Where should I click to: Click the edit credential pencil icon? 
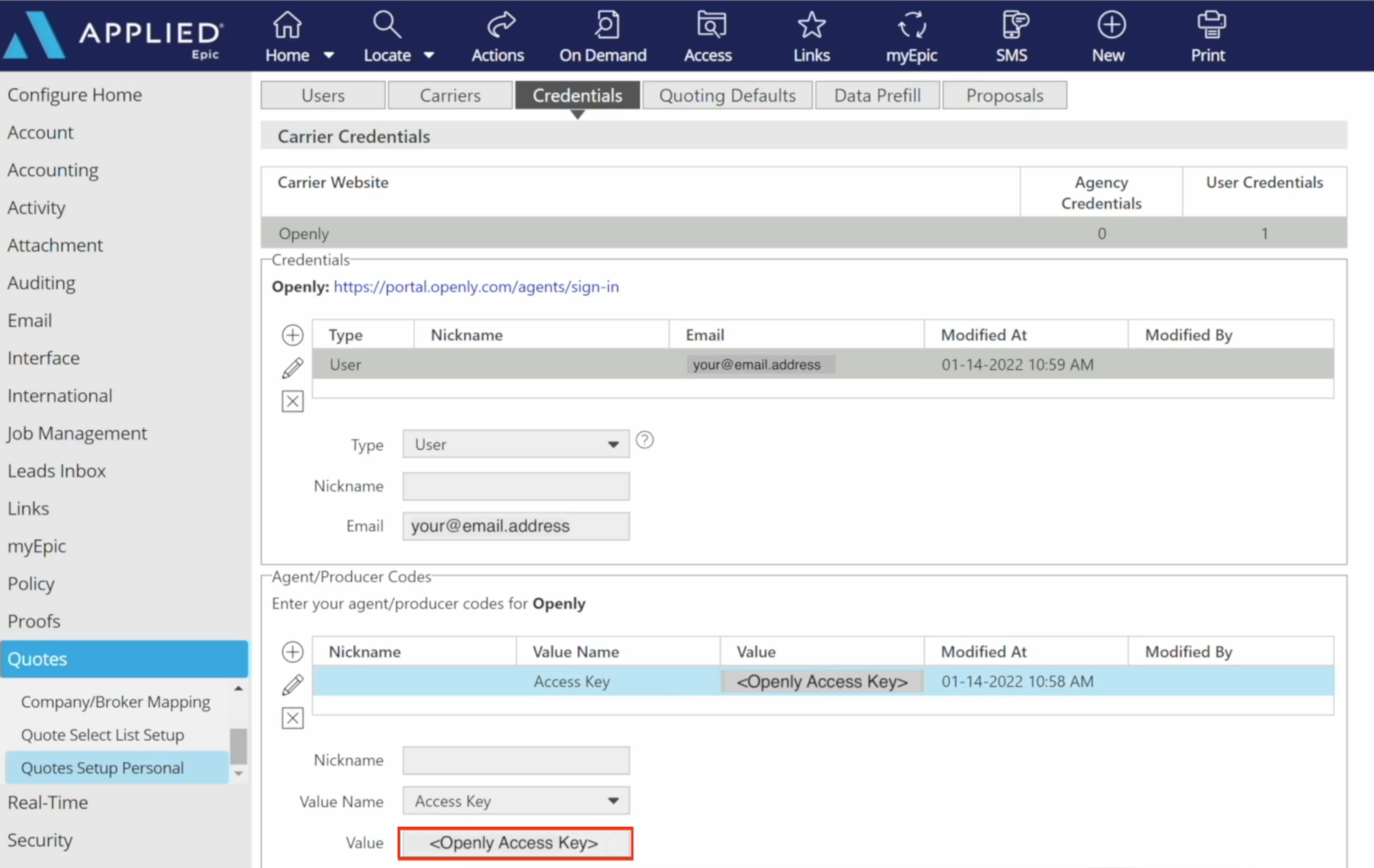[x=293, y=368]
